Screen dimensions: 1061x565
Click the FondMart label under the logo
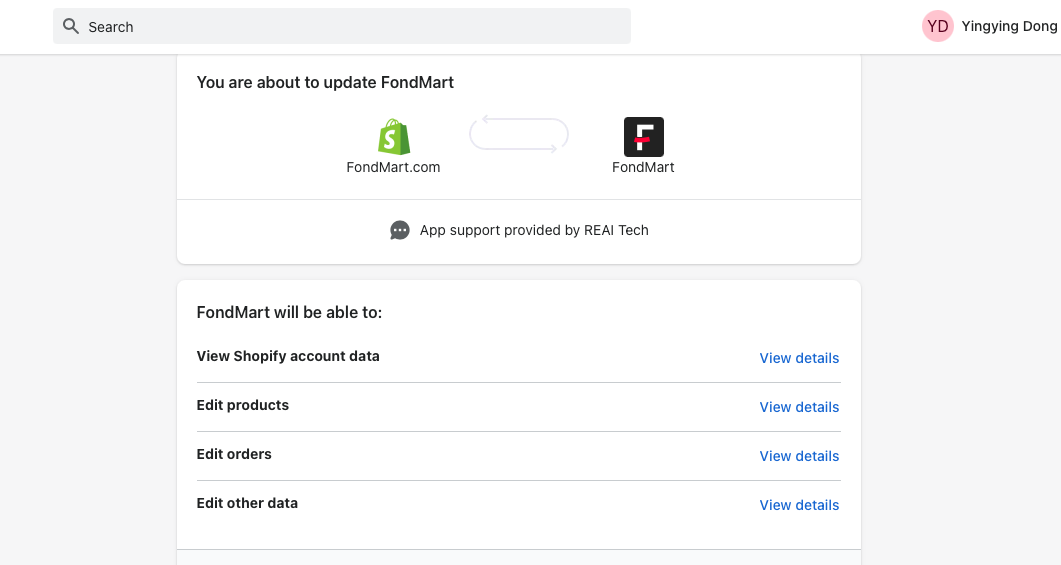point(643,167)
